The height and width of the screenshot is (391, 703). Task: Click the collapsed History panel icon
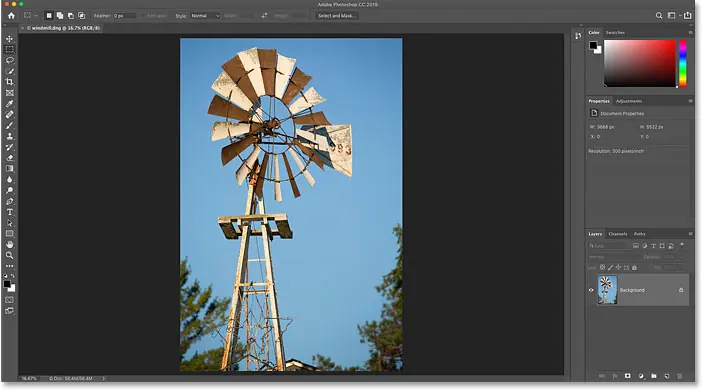click(x=578, y=35)
